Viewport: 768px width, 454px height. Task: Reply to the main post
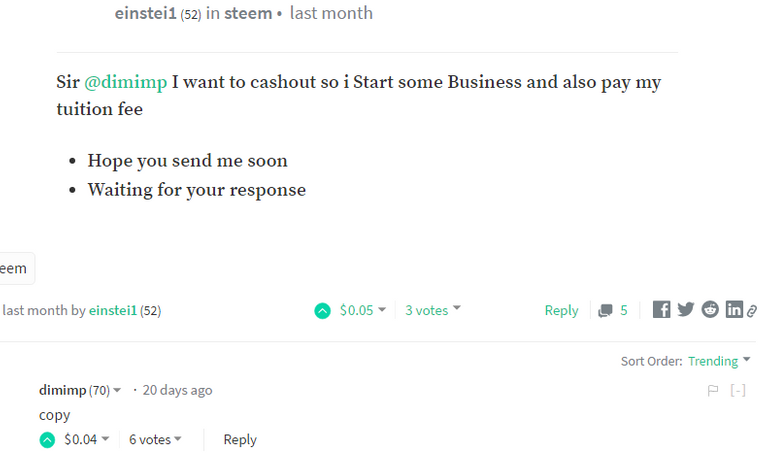561,310
